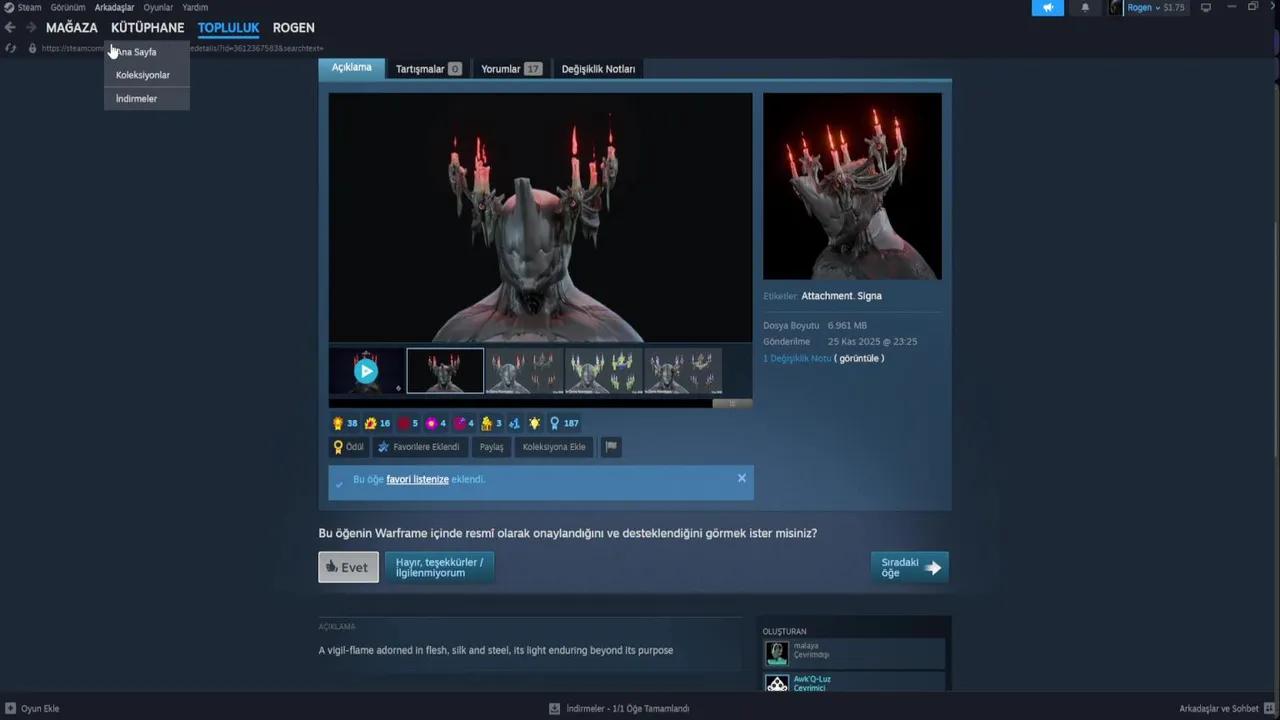This screenshot has height=720, width=1280.
Task: Go forward with the right arrow
Action: click(31, 28)
